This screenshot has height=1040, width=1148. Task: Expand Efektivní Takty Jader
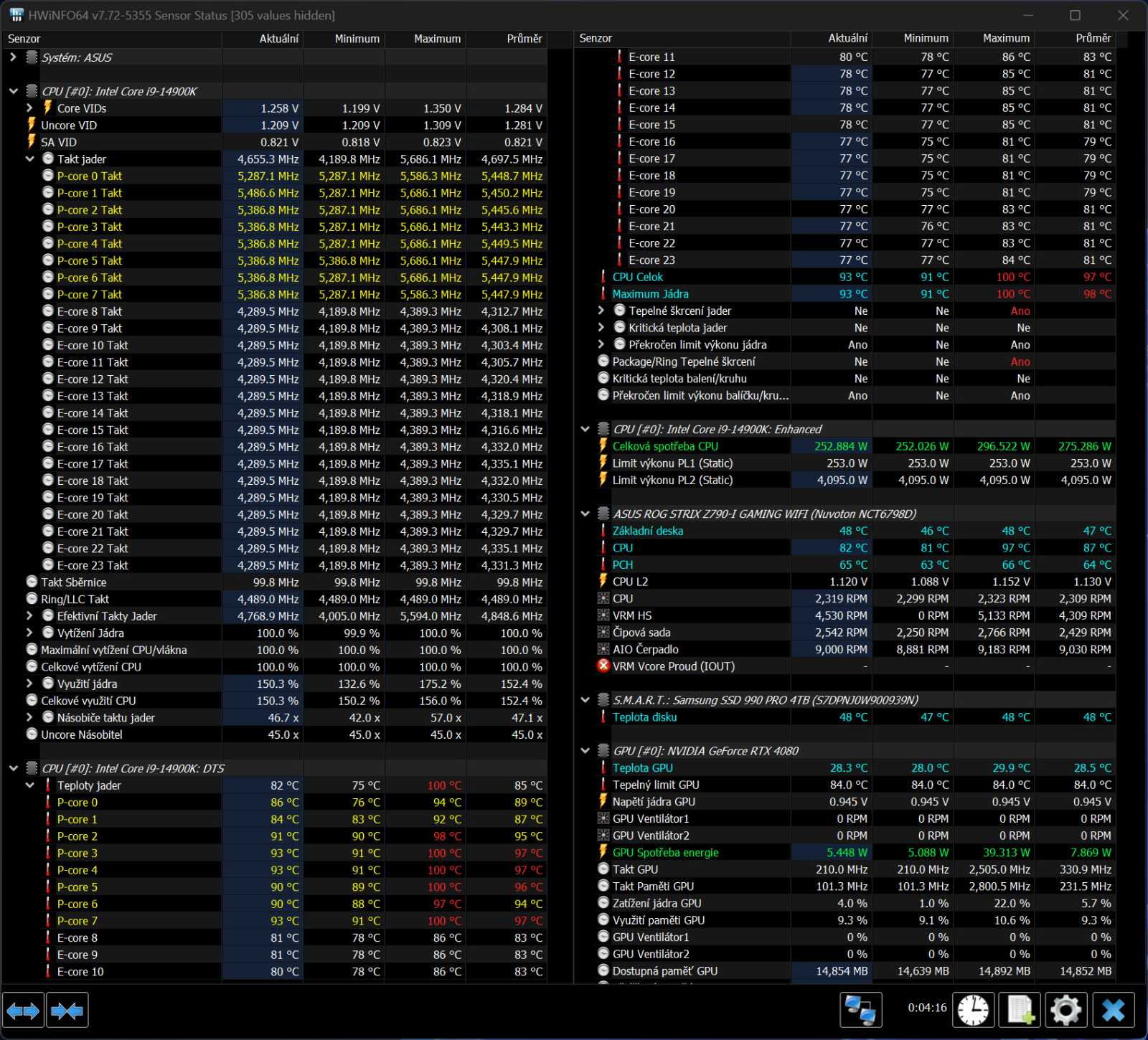29,615
